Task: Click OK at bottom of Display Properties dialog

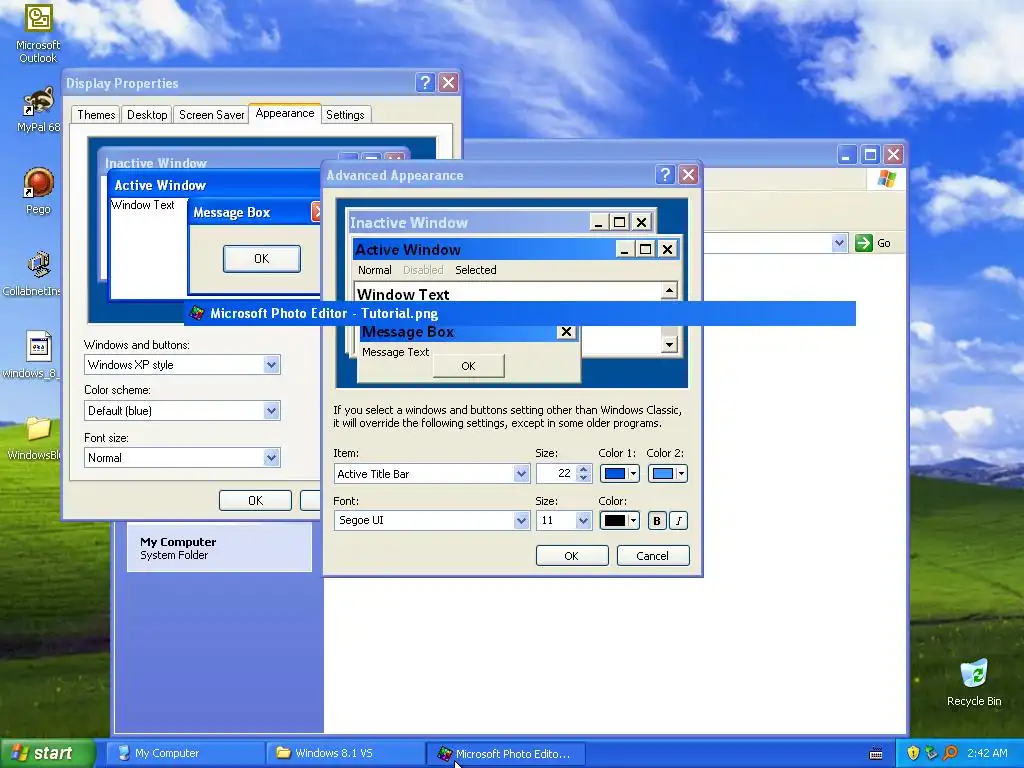Action: coord(255,501)
